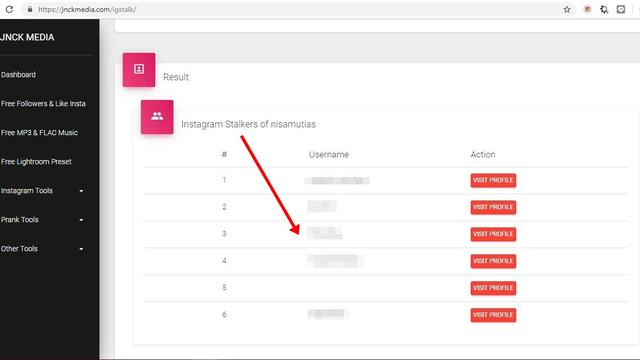The image size is (640, 360).
Task: Click the # column header
Action: coord(224,154)
